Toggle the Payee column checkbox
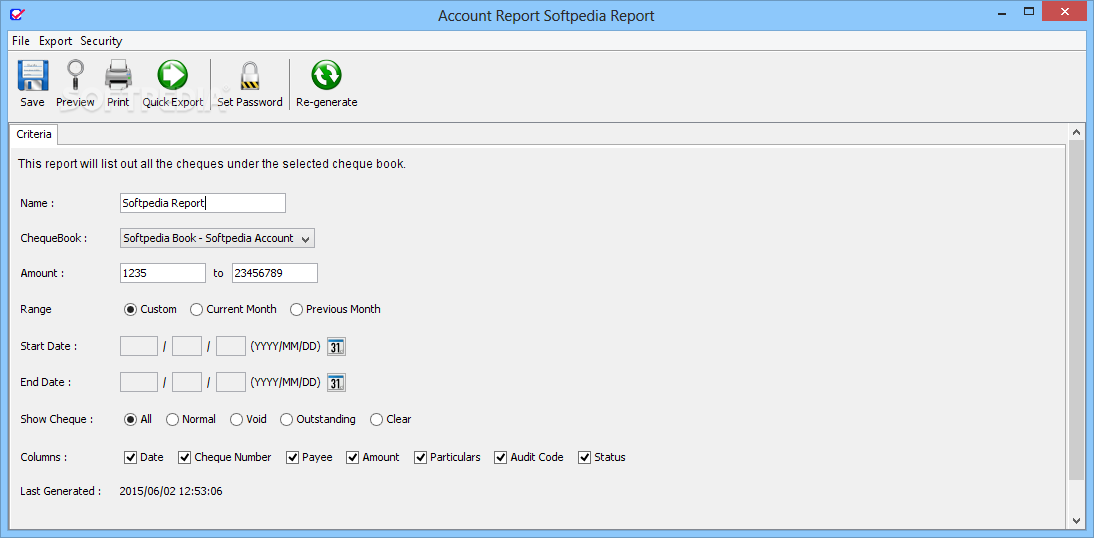 292,458
